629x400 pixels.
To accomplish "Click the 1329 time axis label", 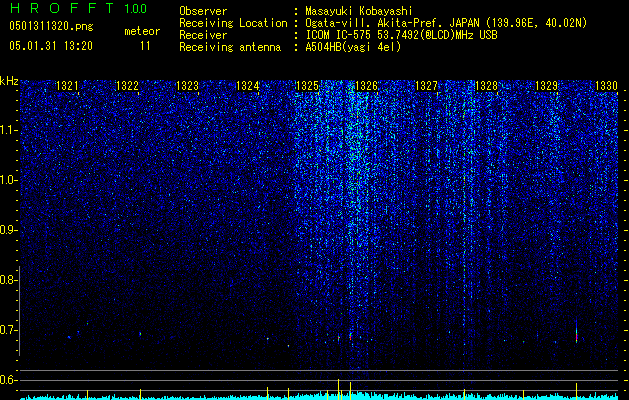I will tap(546, 85).
